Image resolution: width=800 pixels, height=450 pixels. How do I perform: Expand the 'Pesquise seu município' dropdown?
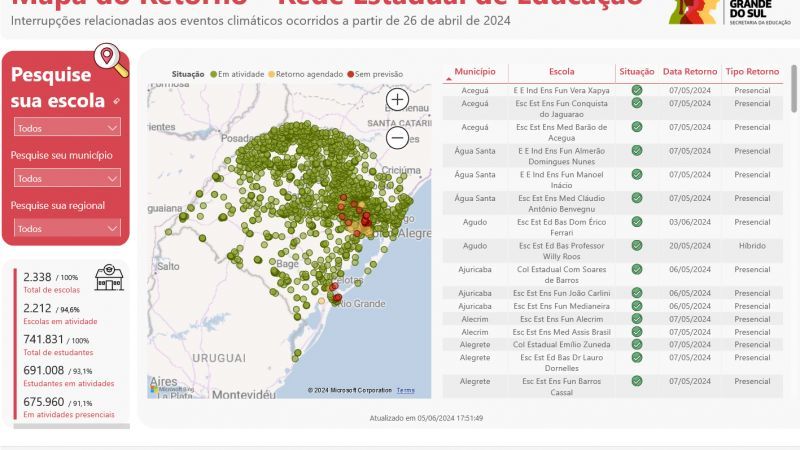click(68, 178)
